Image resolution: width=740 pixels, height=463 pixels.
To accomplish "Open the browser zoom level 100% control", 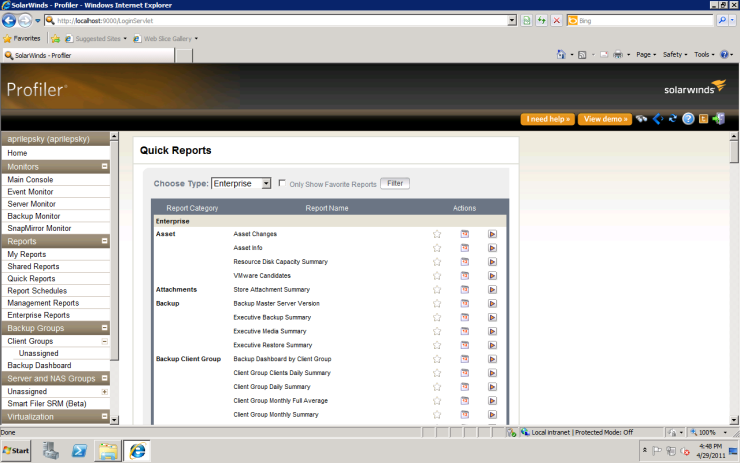I will 708,432.
